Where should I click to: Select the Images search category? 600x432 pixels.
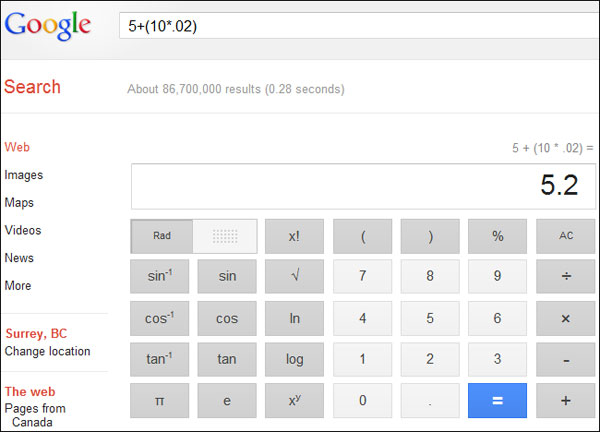click(24, 175)
